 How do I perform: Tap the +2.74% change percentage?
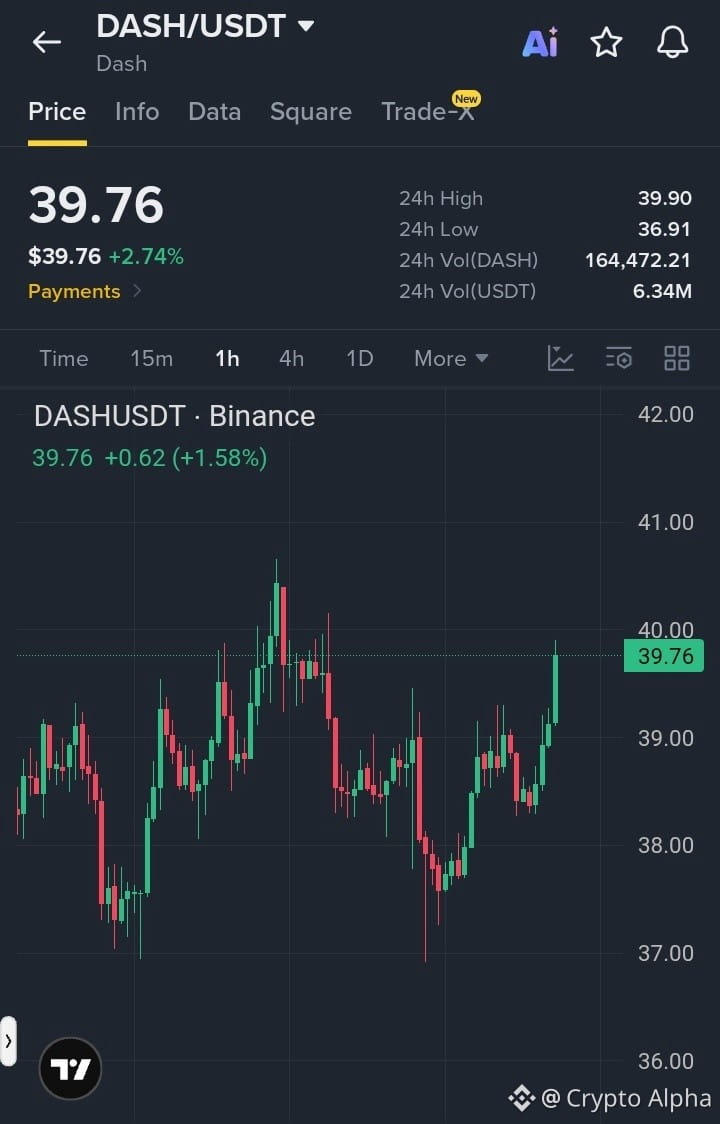coord(146,257)
